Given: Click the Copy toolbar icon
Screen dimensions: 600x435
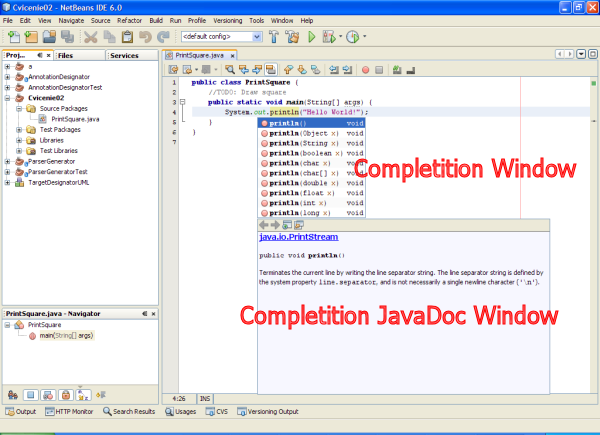Looking at the screenshot, I should tap(109, 37).
